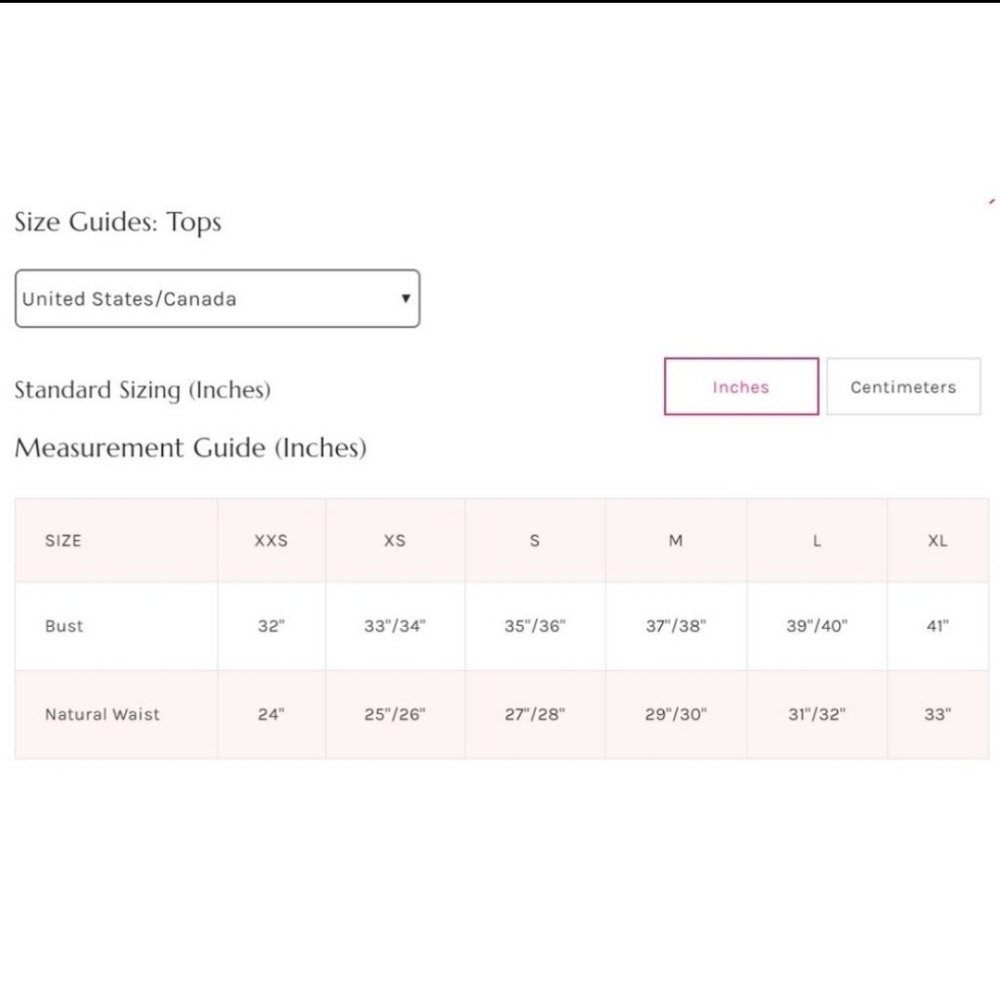This screenshot has width=1000, height=1000.
Task: Open the United States/Canada region dropdown
Action: (217, 298)
